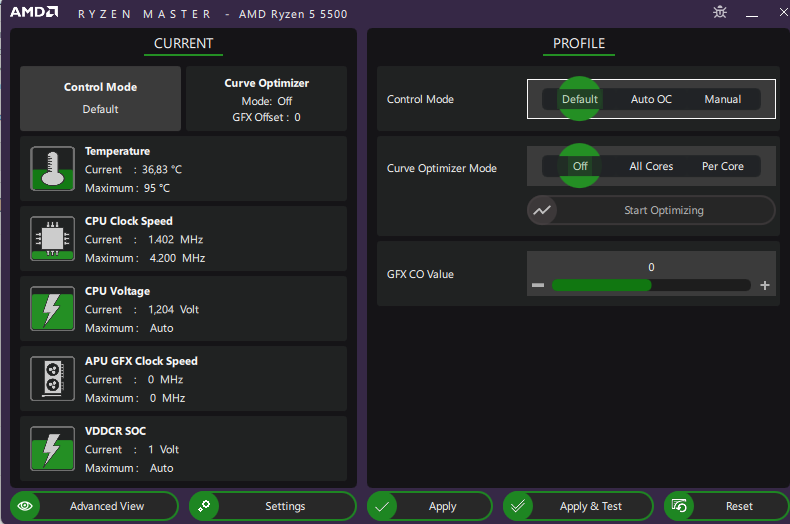The height and width of the screenshot is (524, 790).
Task: Switch to the PROFILE tab heading
Action: (x=579, y=44)
